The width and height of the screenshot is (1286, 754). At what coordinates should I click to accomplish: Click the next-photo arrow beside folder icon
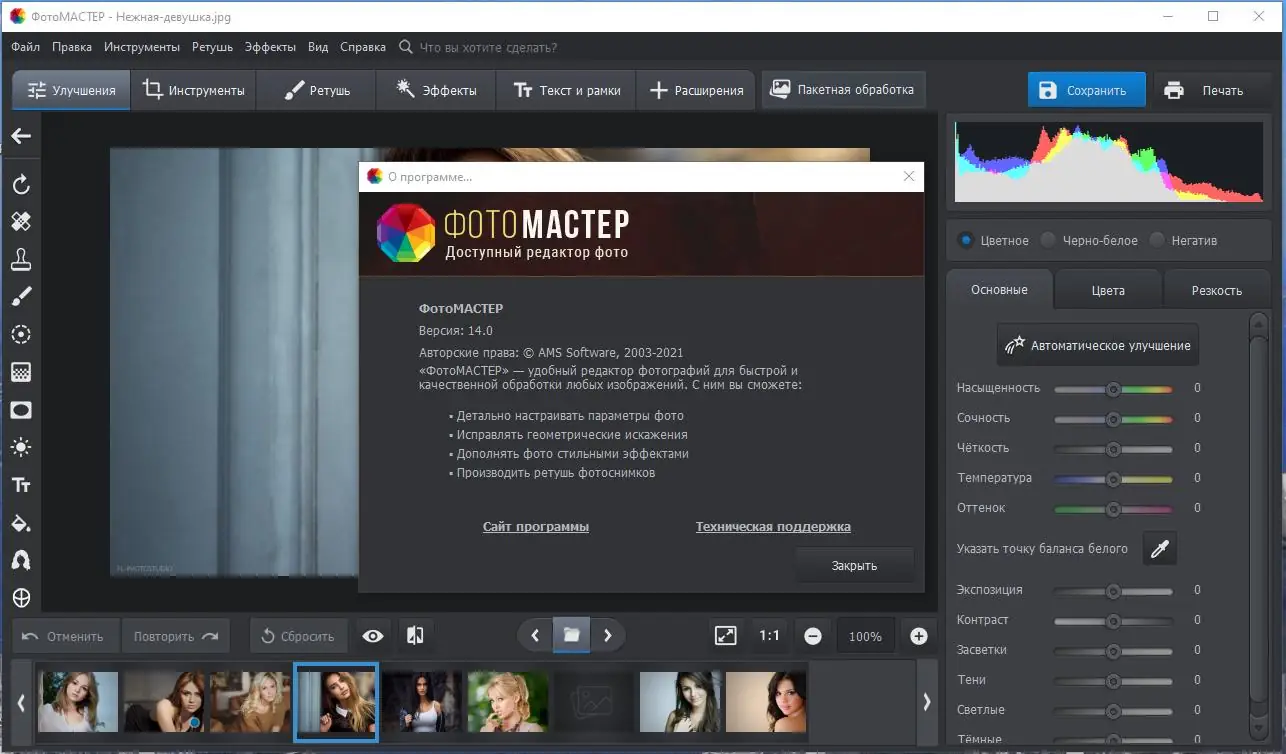click(x=607, y=635)
